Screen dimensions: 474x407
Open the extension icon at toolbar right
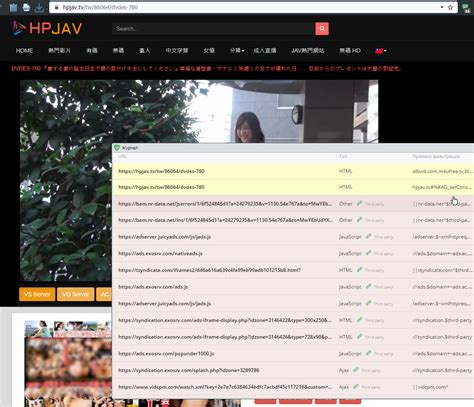click(467, 8)
